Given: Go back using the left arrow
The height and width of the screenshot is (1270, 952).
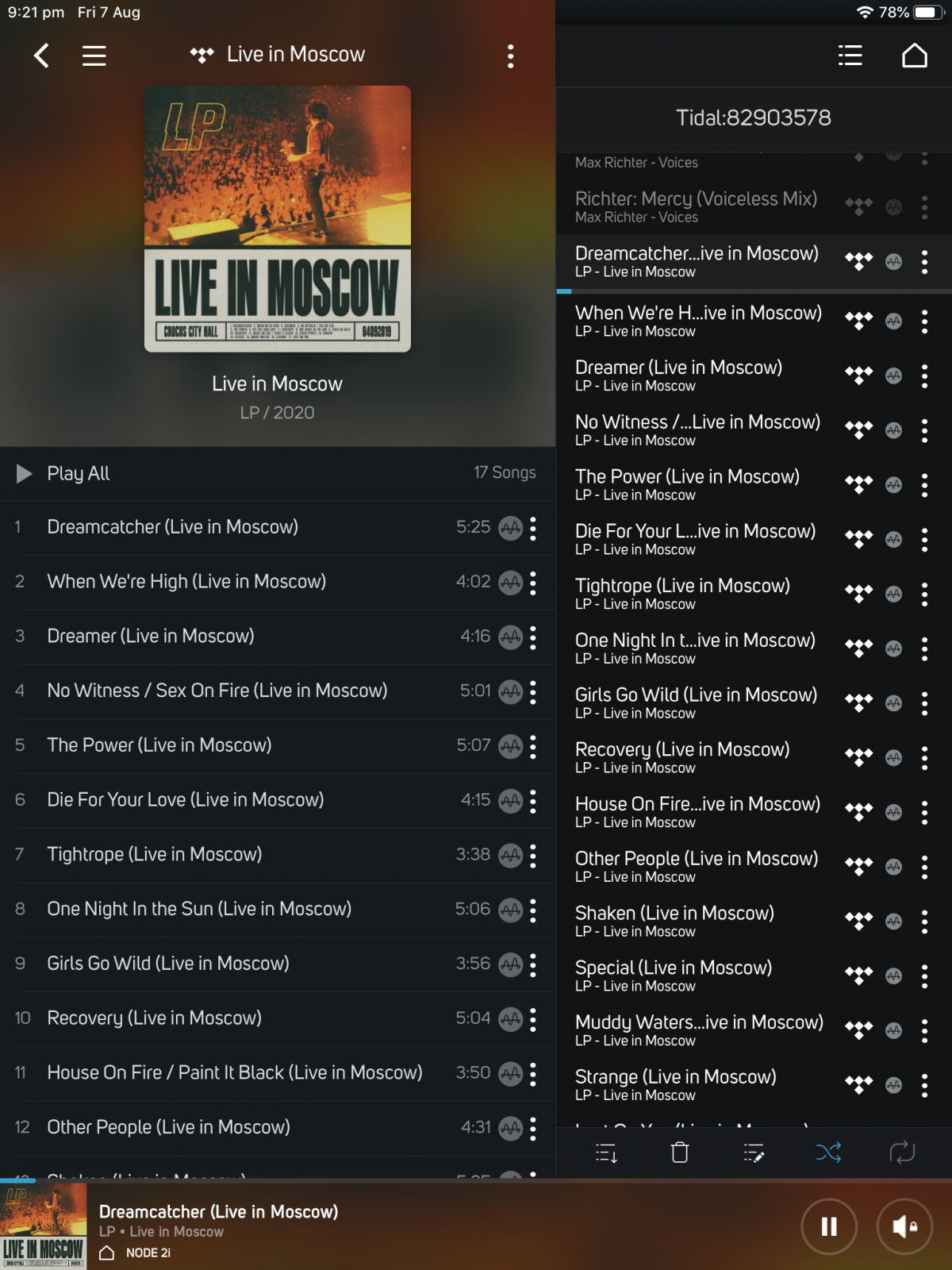Looking at the screenshot, I should point(41,56).
